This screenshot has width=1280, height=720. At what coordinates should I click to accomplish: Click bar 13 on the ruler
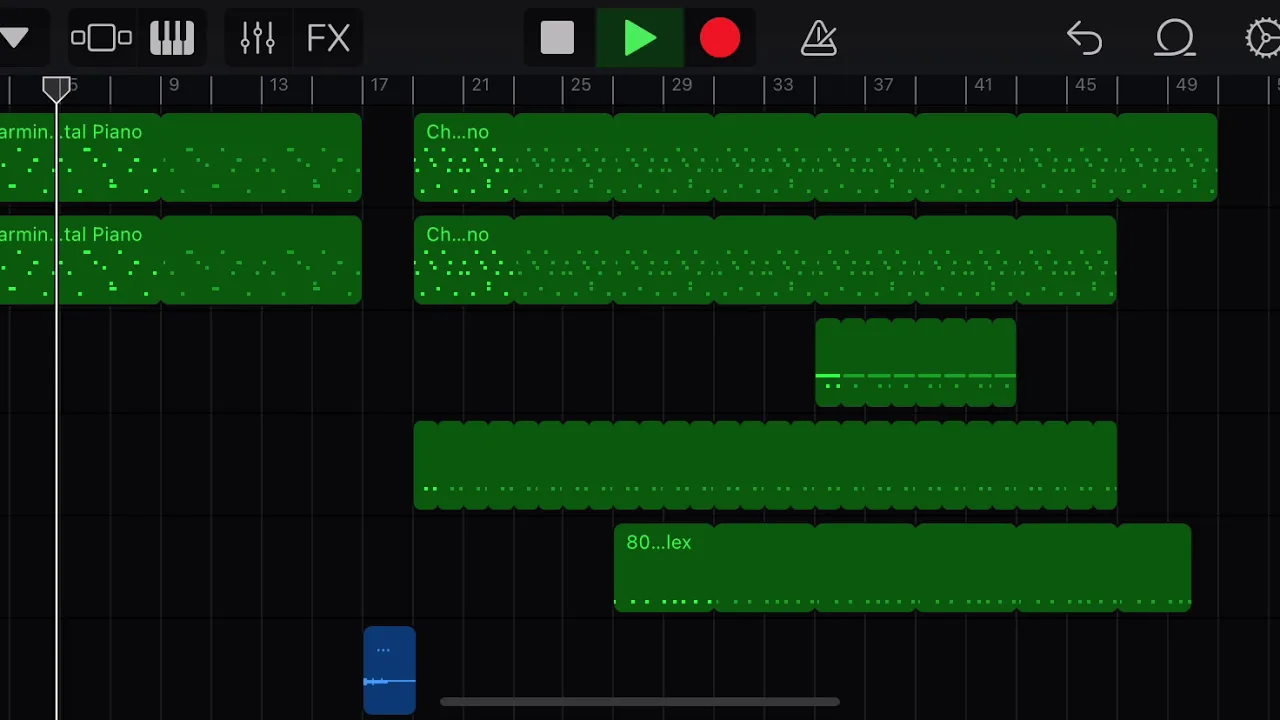pyautogui.click(x=279, y=85)
